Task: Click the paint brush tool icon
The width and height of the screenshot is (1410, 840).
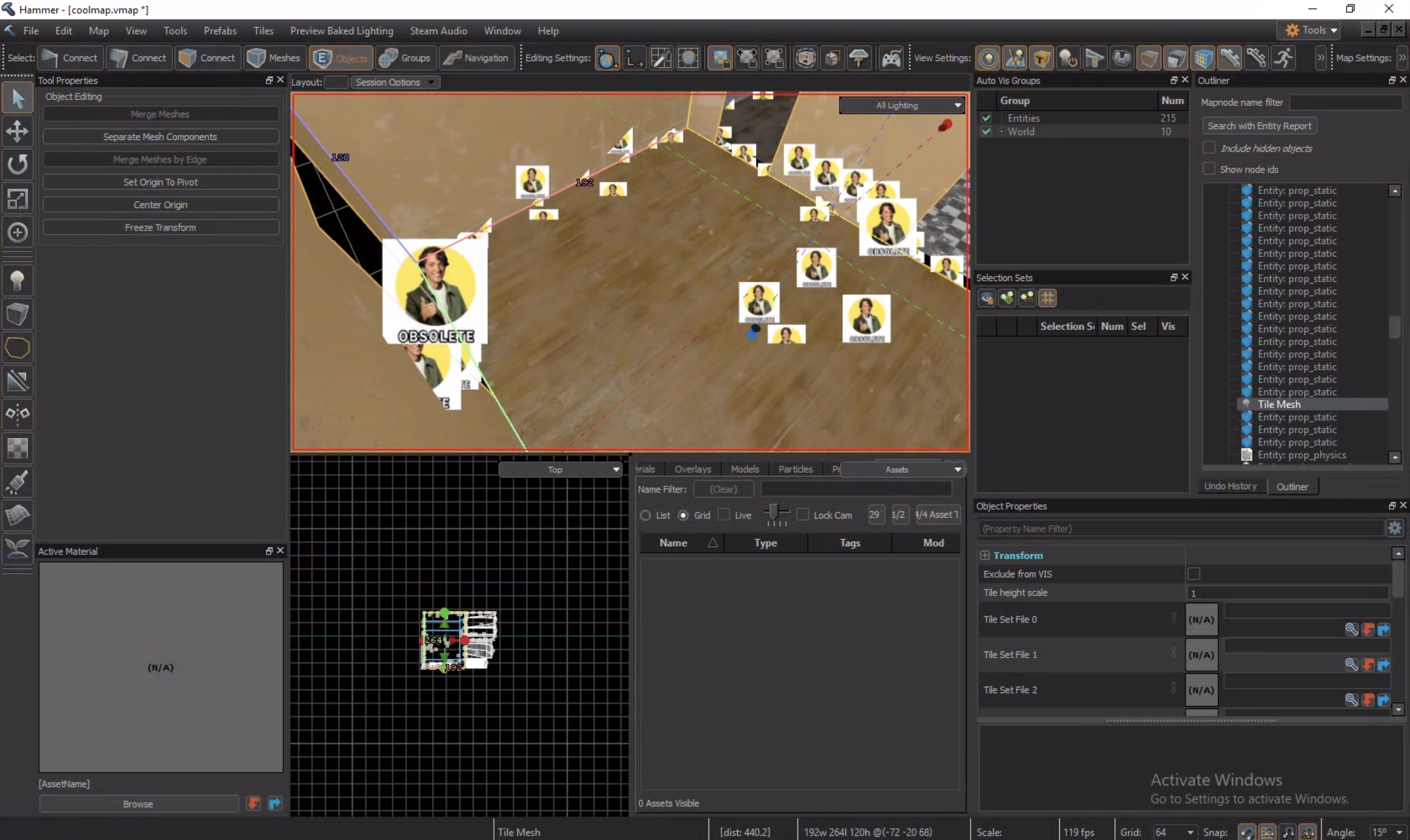Action: pyautogui.click(x=17, y=482)
